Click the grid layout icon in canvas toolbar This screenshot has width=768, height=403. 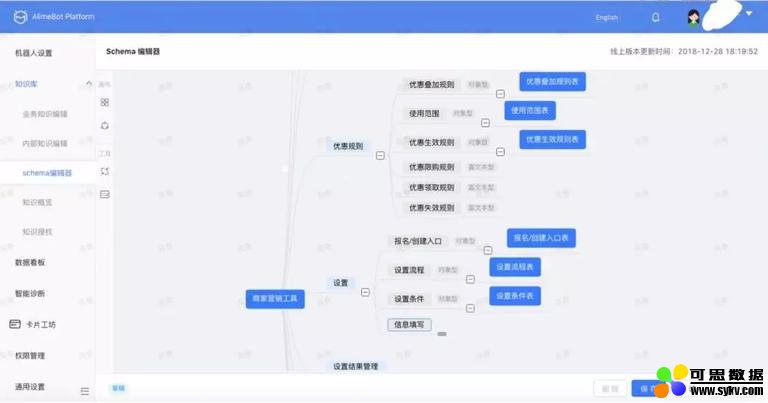pos(105,102)
